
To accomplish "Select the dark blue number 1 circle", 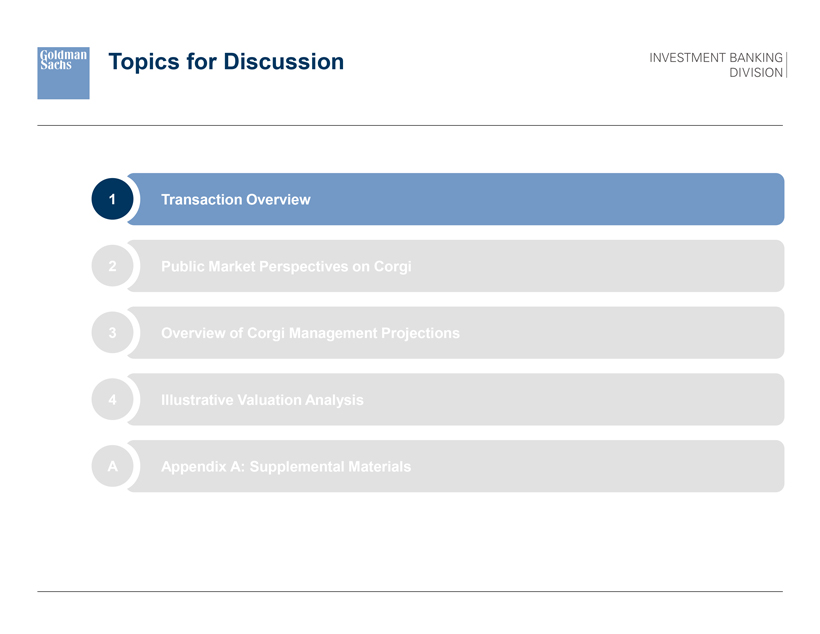I will 113,199.
